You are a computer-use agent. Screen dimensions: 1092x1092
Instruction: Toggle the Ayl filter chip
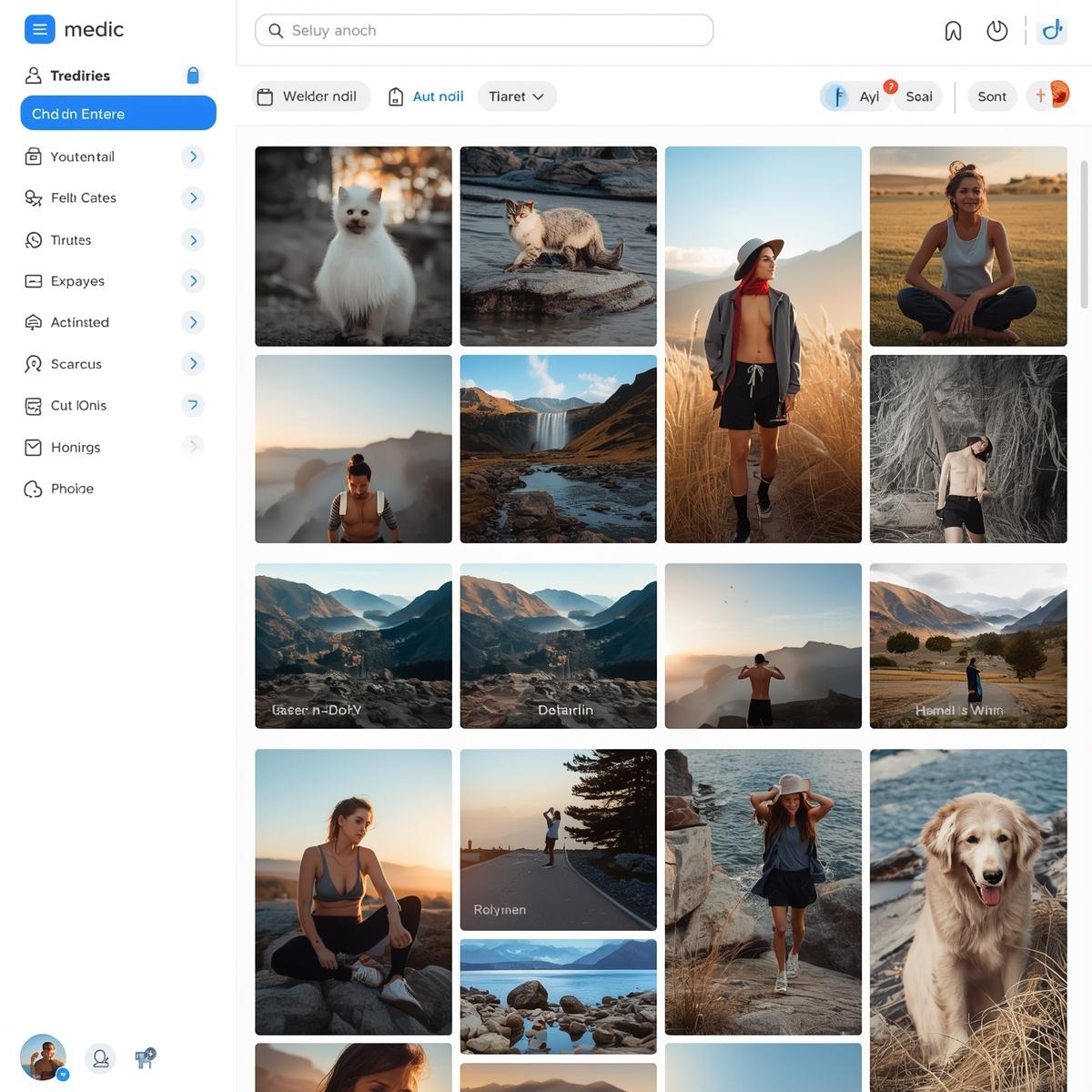point(854,96)
